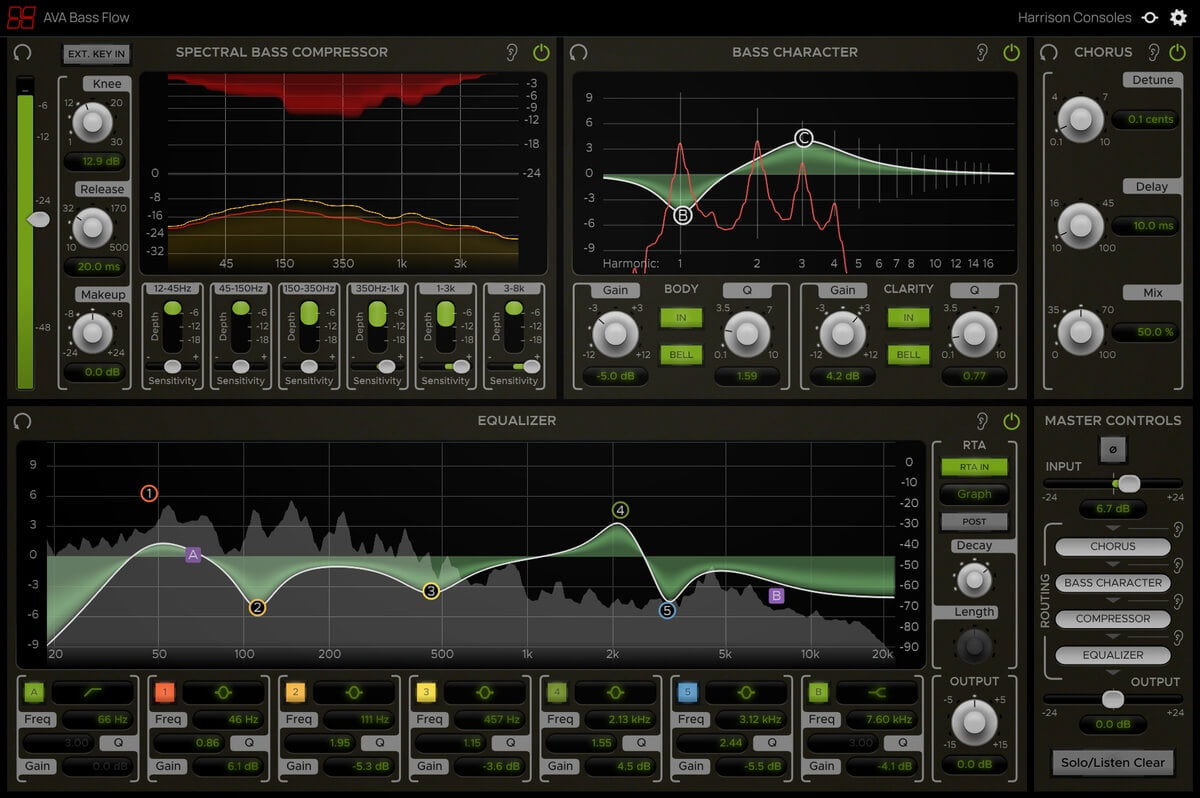Image resolution: width=1200 pixels, height=798 pixels.
Task: Open the settings gear in top bar
Action: point(1178,17)
